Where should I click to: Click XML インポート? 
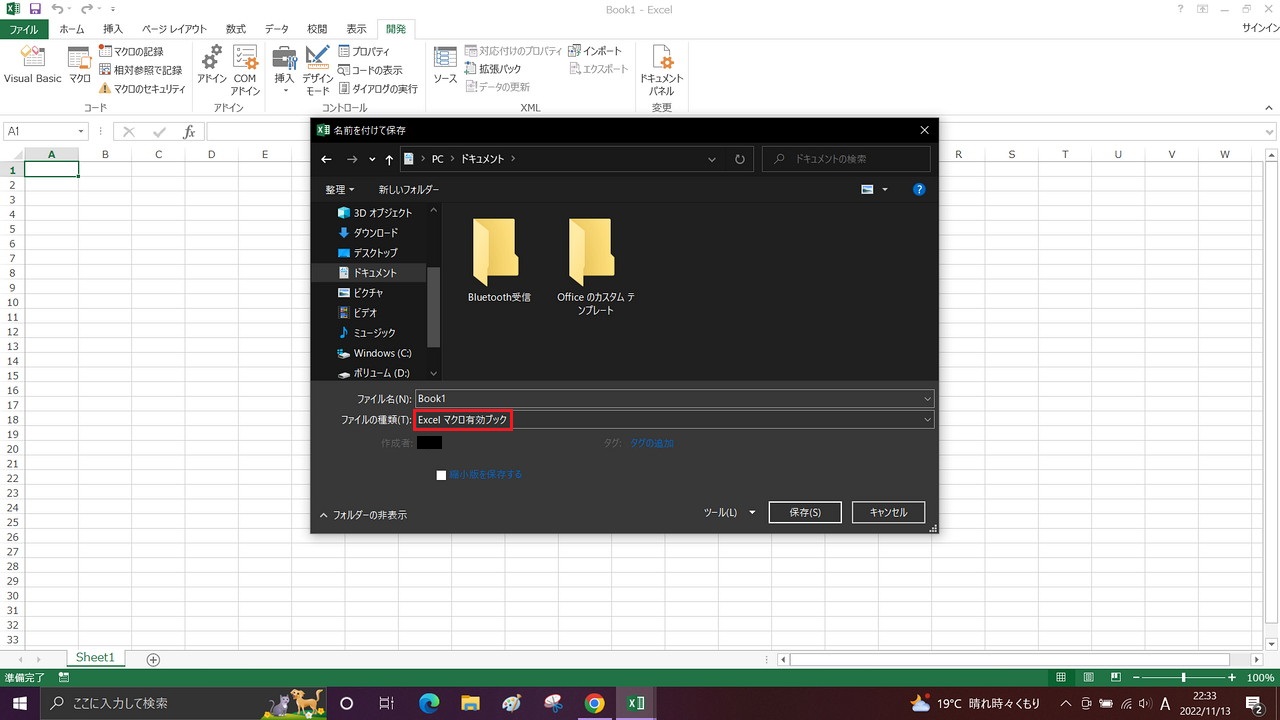click(595, 51)
